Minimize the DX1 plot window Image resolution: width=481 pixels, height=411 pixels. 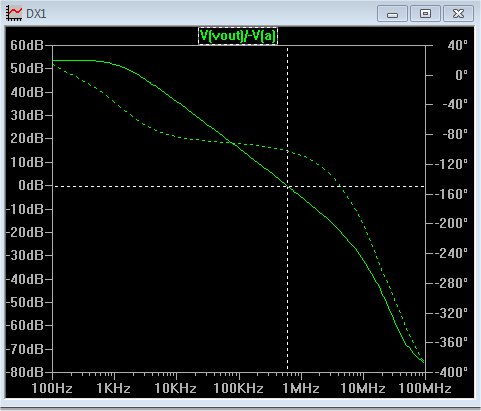pyautogui.click(x=392, y=14)
